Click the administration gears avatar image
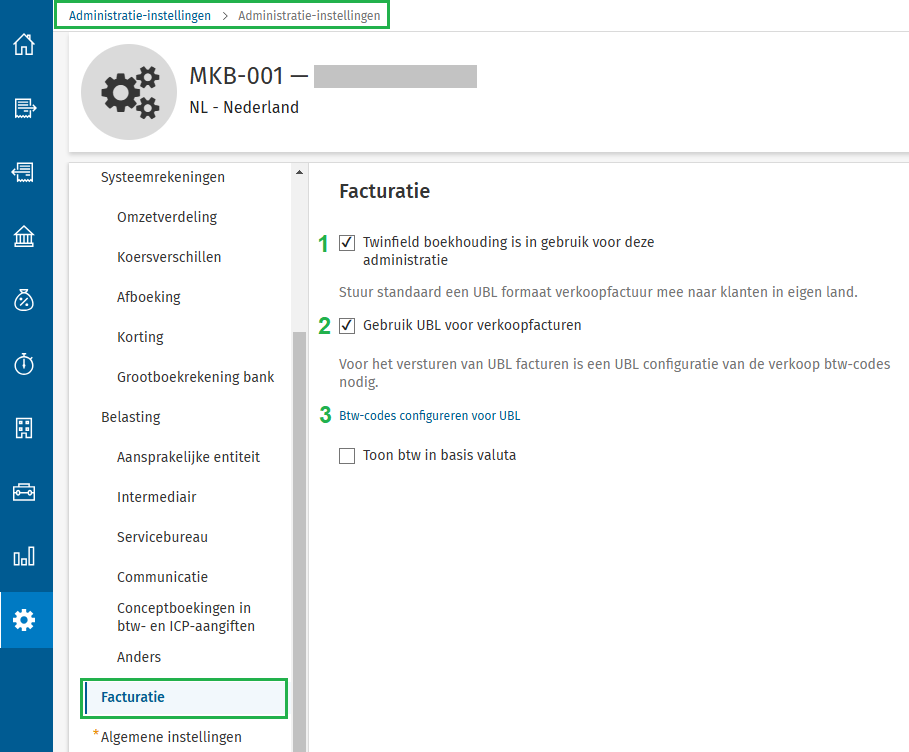 click(129, 92)
